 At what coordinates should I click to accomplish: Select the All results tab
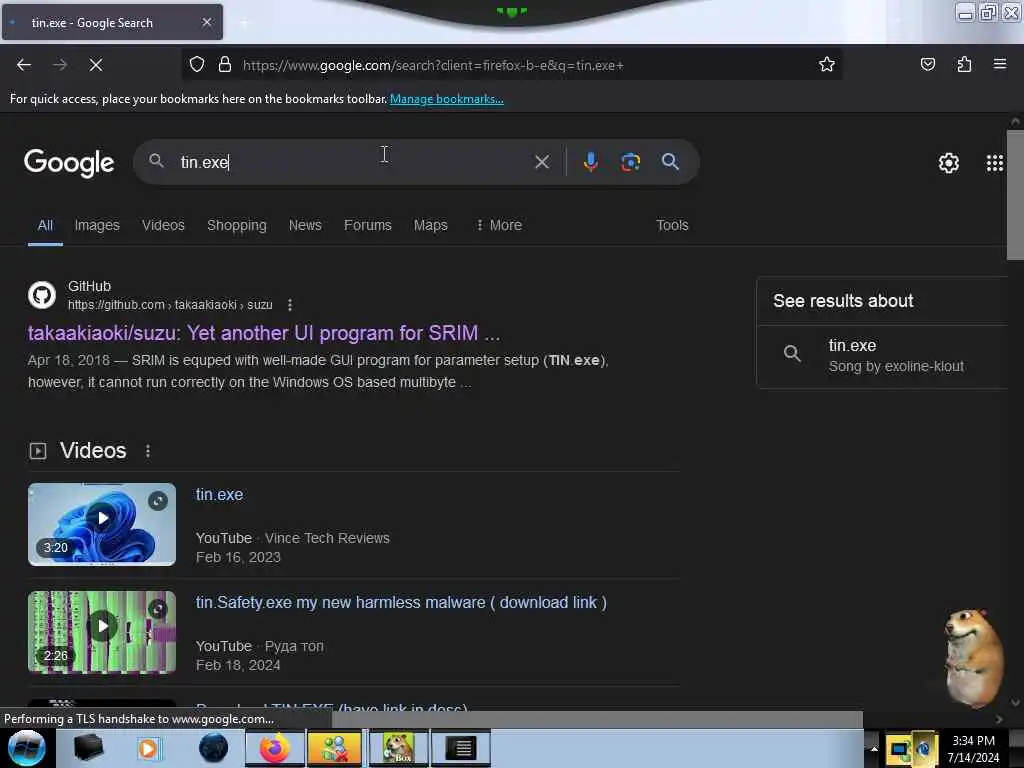tap(45, 225)
